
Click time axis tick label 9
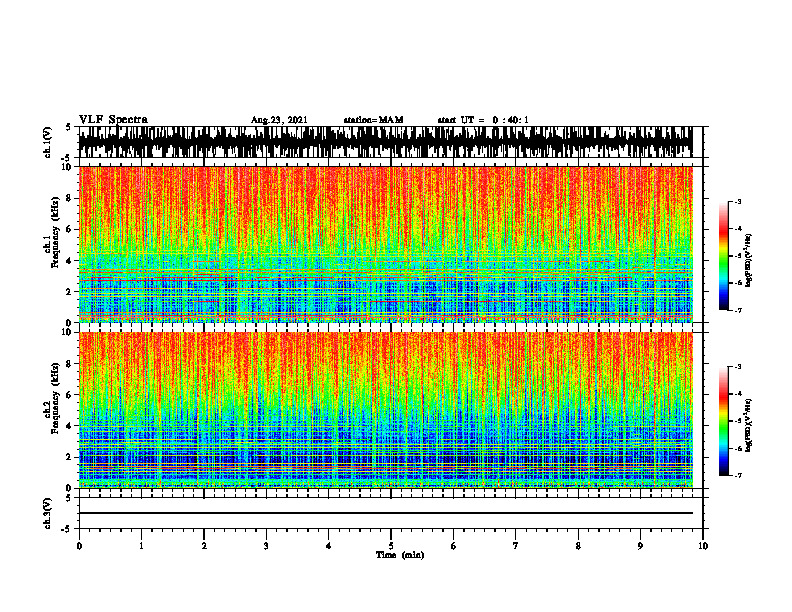pos(640,546)
